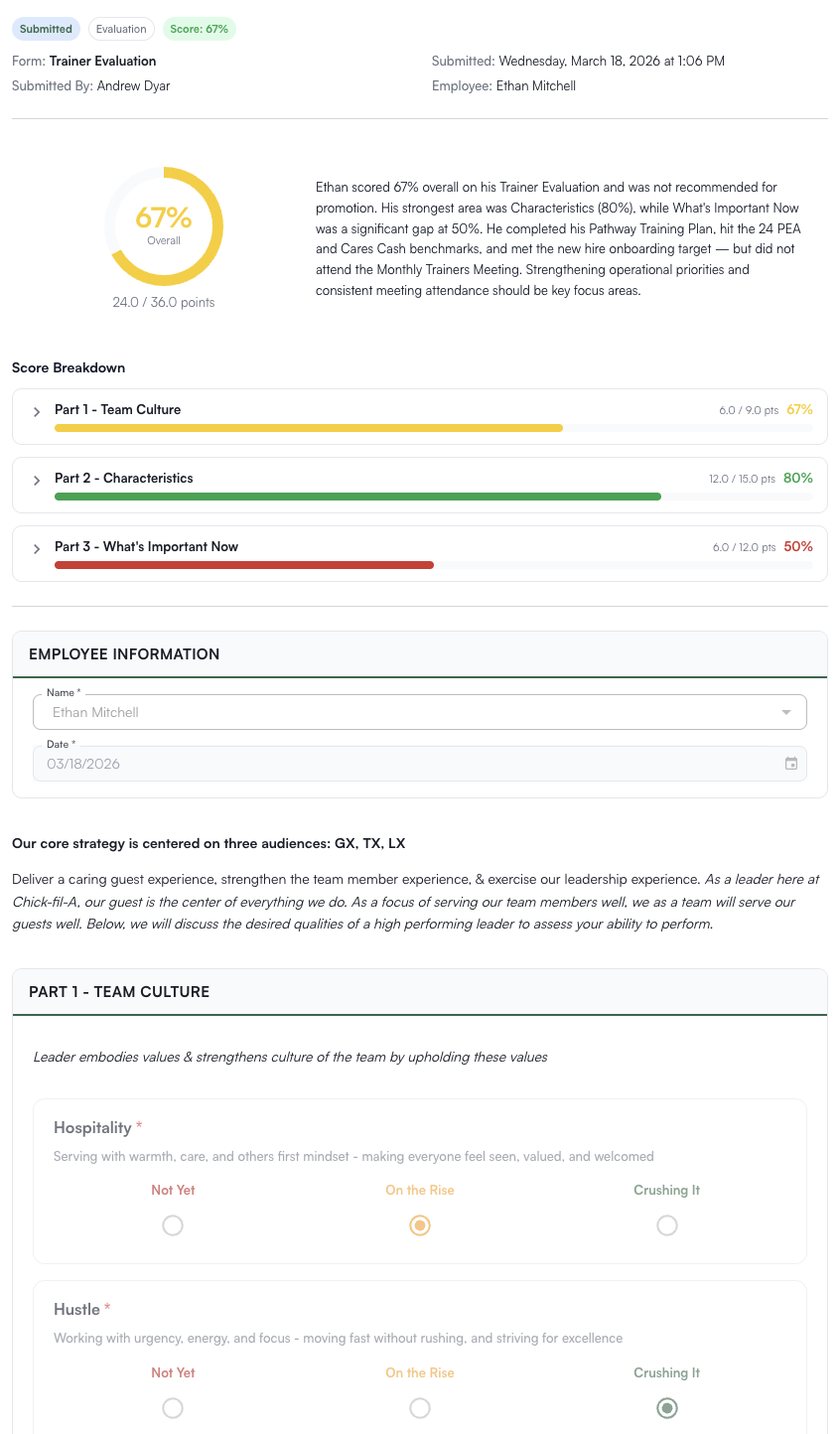Click the Part 1 yellow progress bar
840x1434 pixels.
308,428
